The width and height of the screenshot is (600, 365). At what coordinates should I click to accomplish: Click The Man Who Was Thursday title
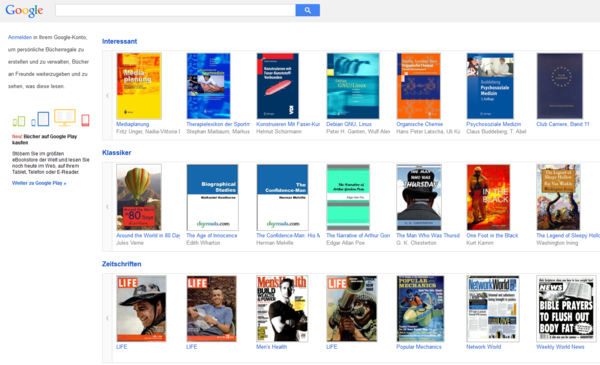(428, 235)
